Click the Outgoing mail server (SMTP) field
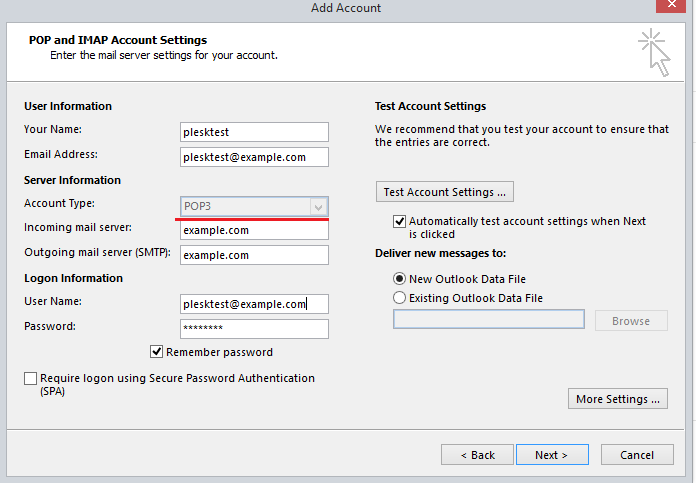Viewport: 696px width, 483px height. click(x=254, y=255)
